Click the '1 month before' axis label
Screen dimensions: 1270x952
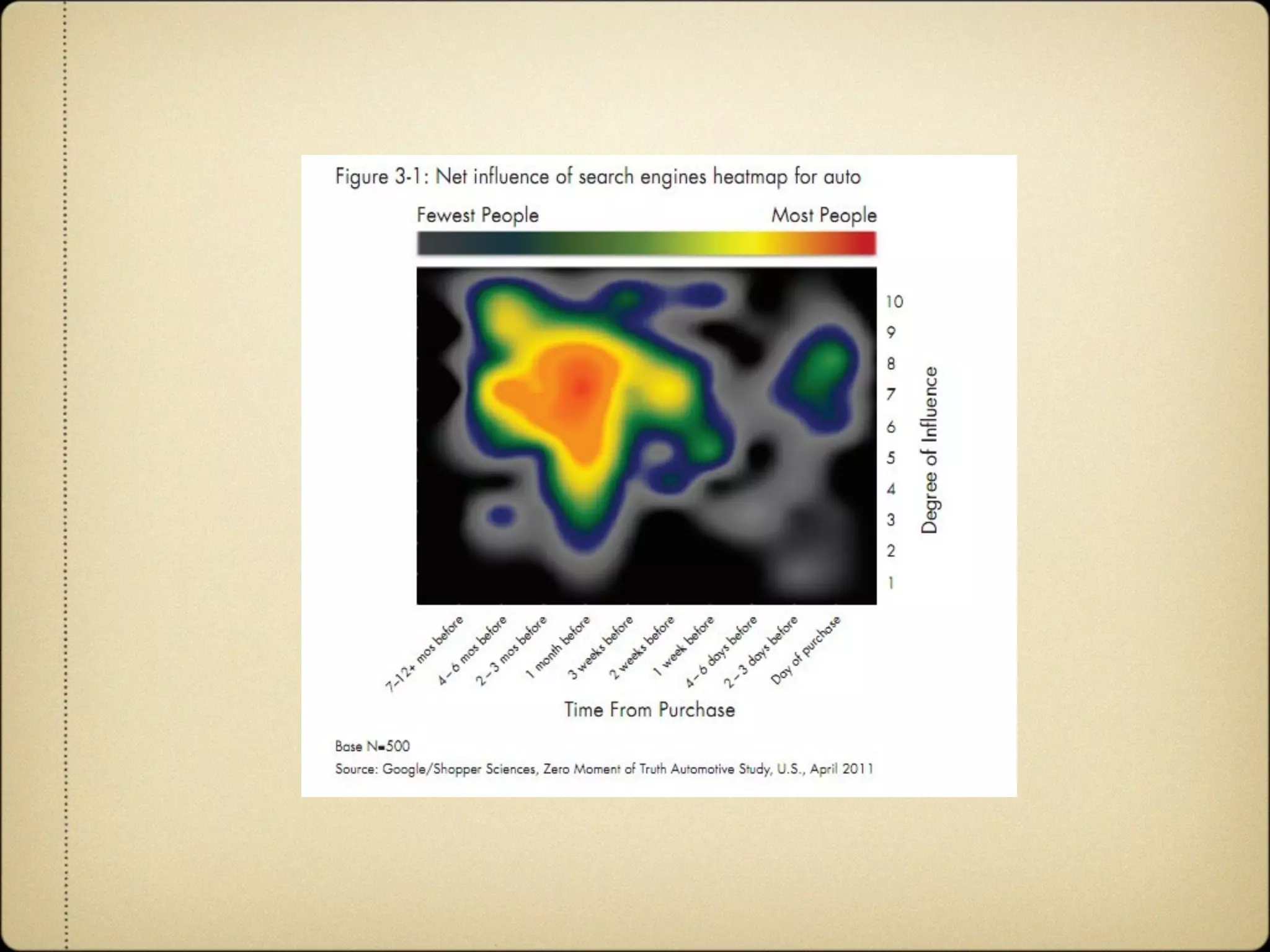[558, 648]
